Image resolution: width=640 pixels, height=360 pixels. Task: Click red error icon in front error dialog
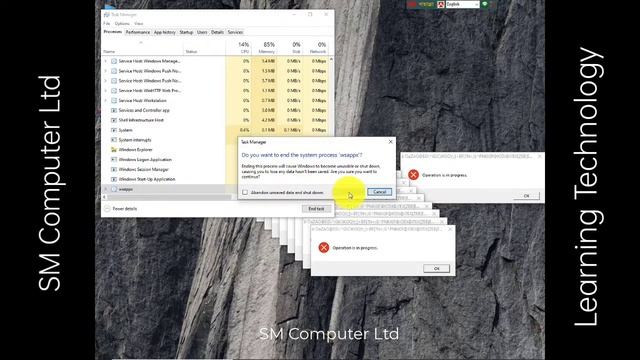point(324,247)
